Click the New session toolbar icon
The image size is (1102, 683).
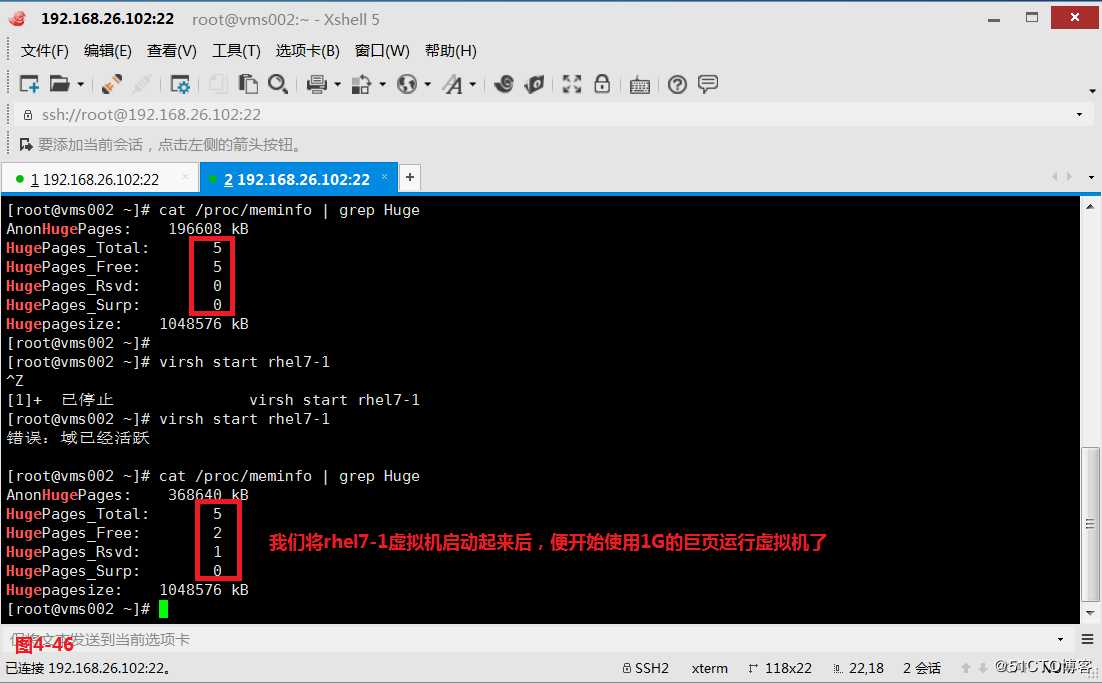[x=30, y=84]
